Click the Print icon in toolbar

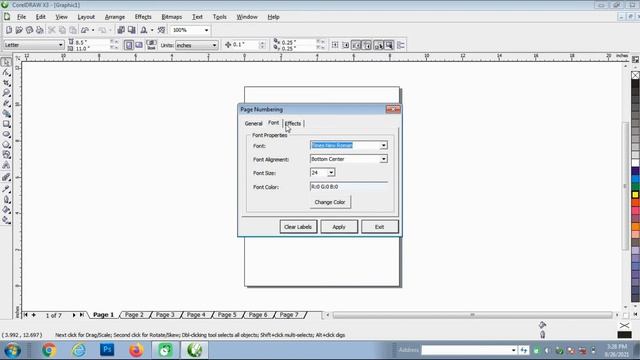click(x=40, y=30)
